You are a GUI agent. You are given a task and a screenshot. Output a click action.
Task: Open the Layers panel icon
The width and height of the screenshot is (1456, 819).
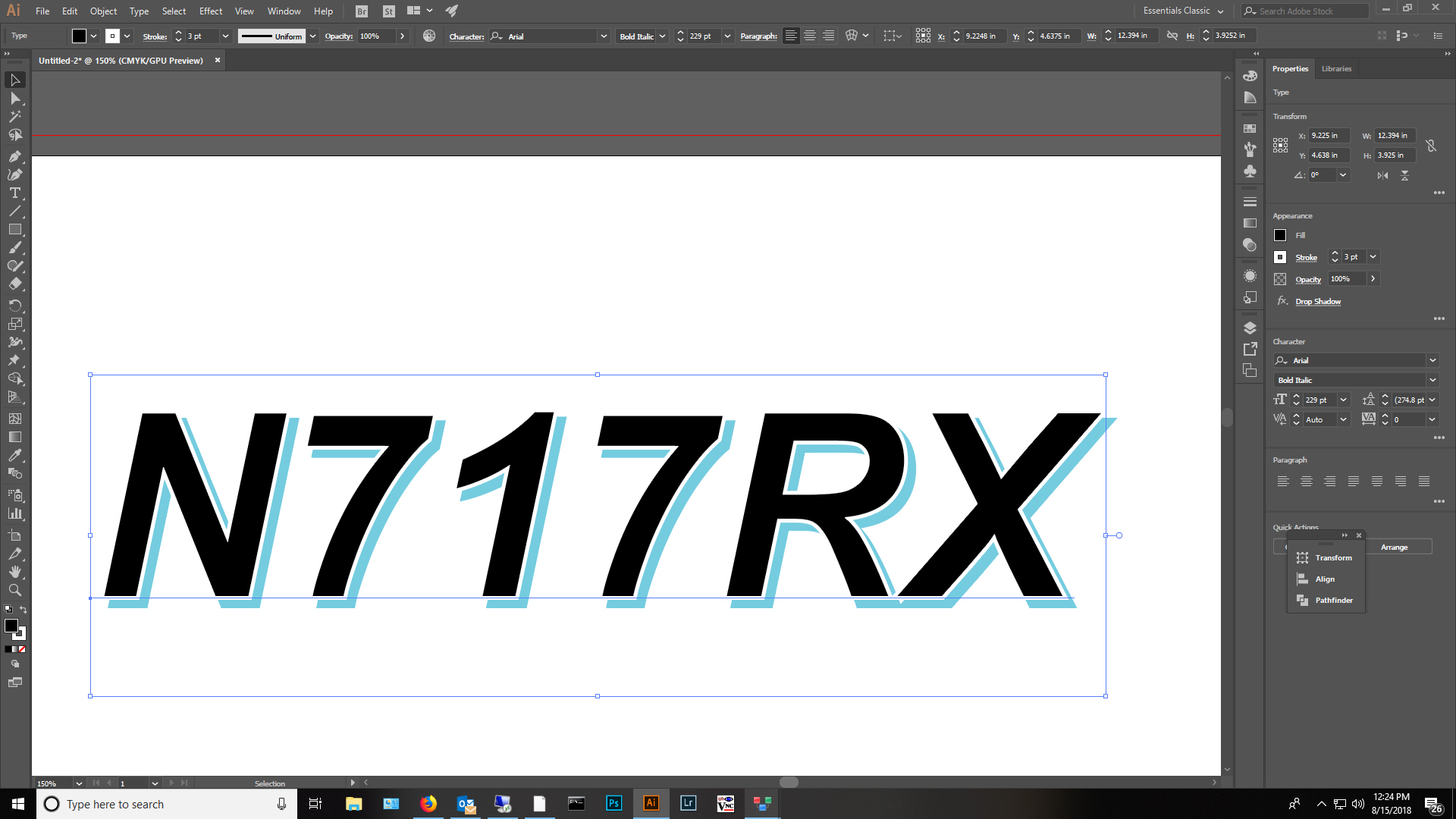(x=1250, y=328)
